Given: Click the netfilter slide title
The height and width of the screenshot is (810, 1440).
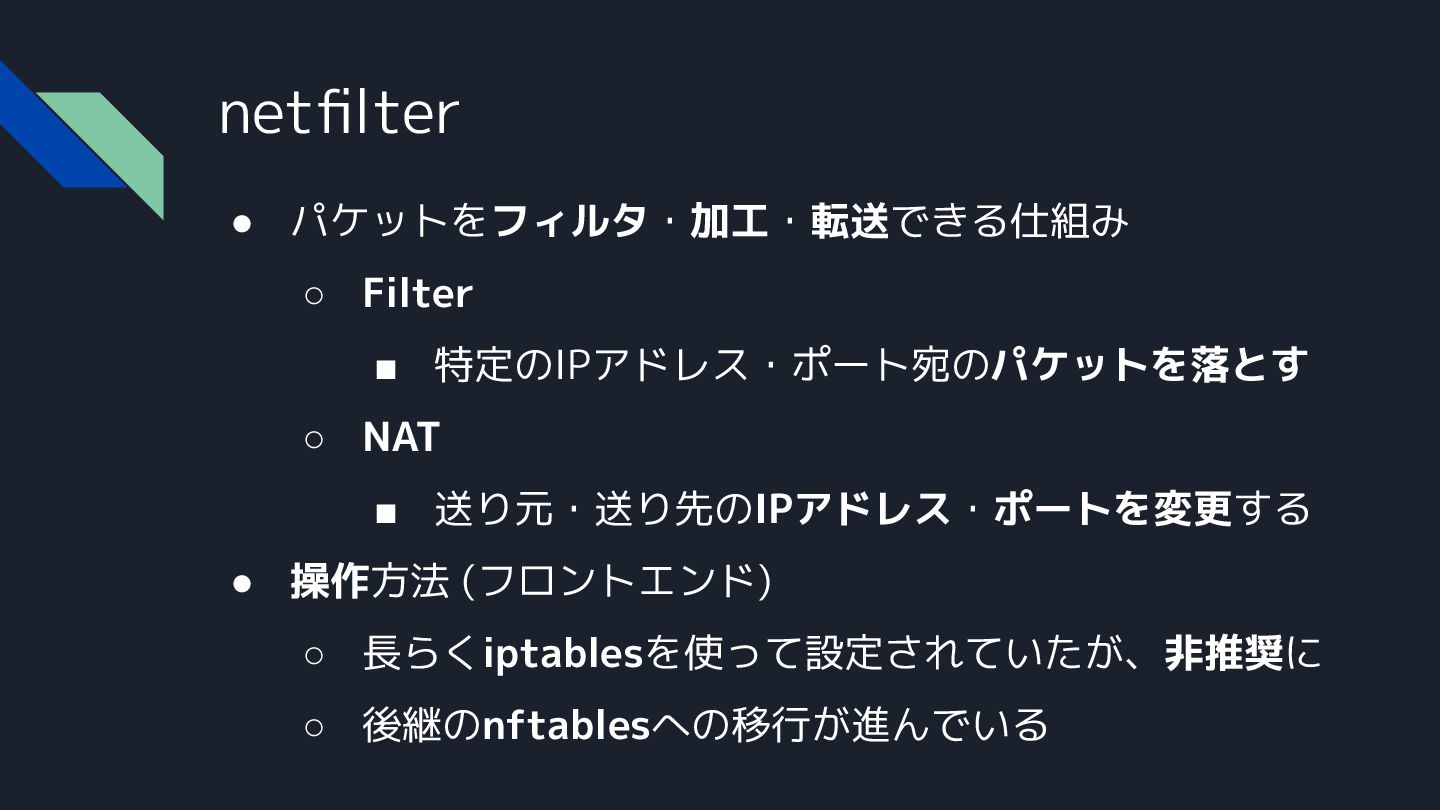Looking at the screenshot, I should tap(338, 113).
